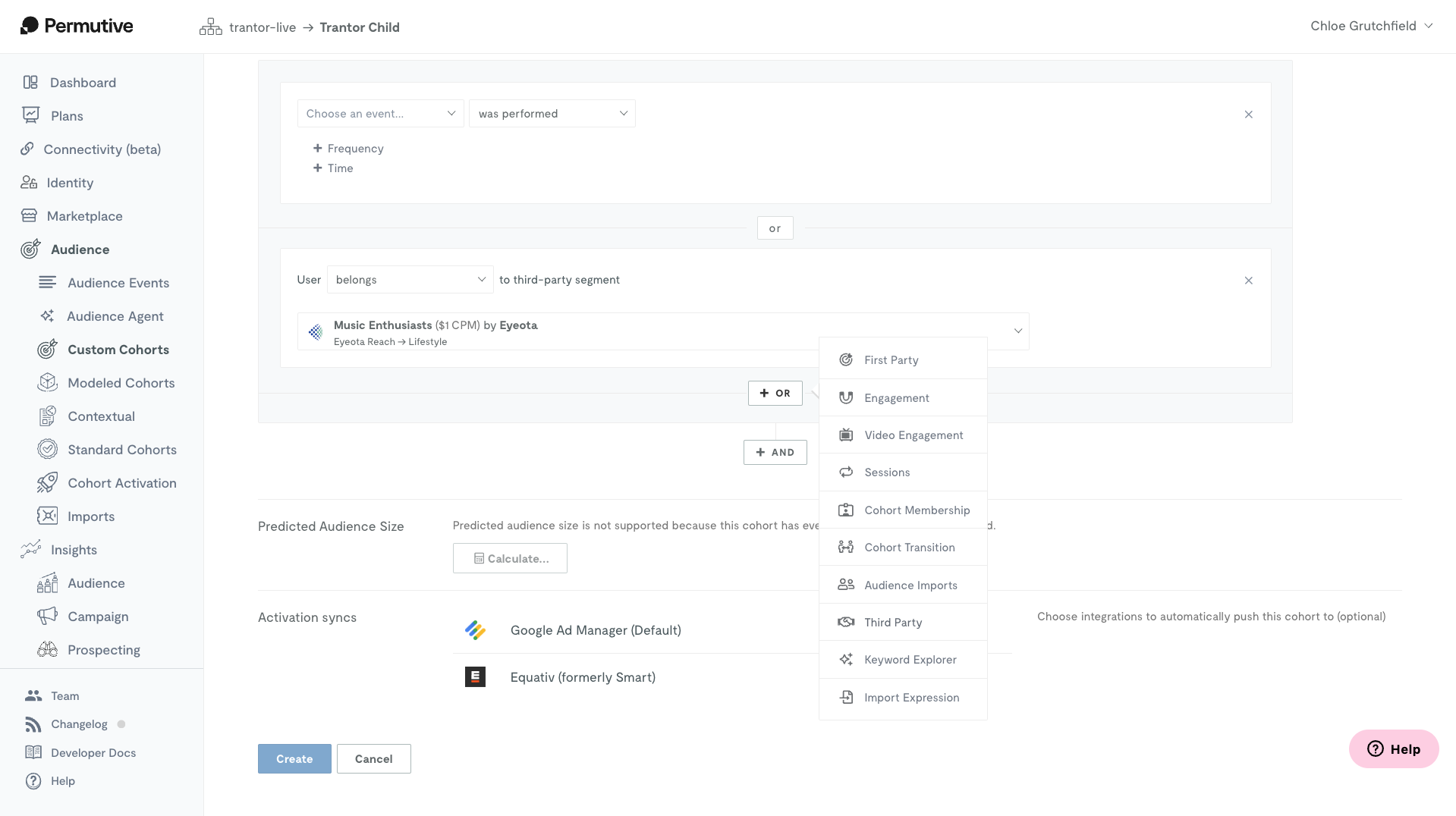The image size is (1456, 816).
Task: Click the Create button
Action: (294, 758)
